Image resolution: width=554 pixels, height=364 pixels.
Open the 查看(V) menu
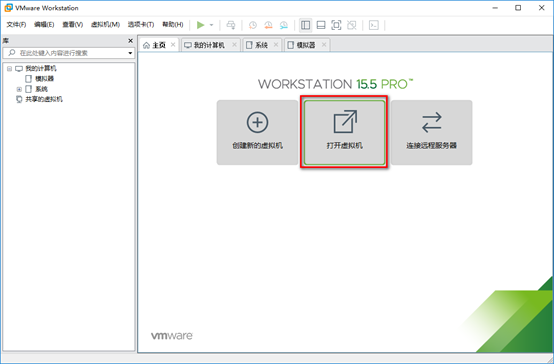[72, 24]
